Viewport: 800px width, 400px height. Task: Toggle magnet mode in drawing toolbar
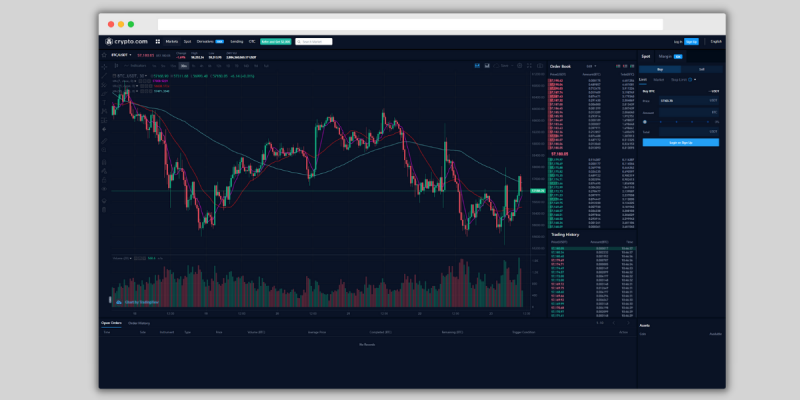pyautogui.click(x=104, y=162)
